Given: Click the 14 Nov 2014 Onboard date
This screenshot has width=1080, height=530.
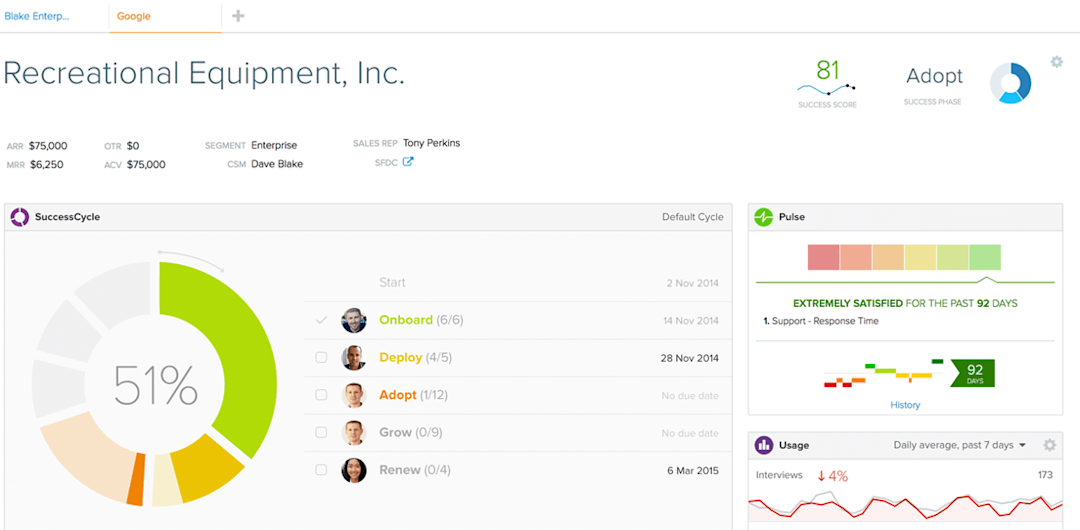Looking at the screenshot, I should pos(691,320).
